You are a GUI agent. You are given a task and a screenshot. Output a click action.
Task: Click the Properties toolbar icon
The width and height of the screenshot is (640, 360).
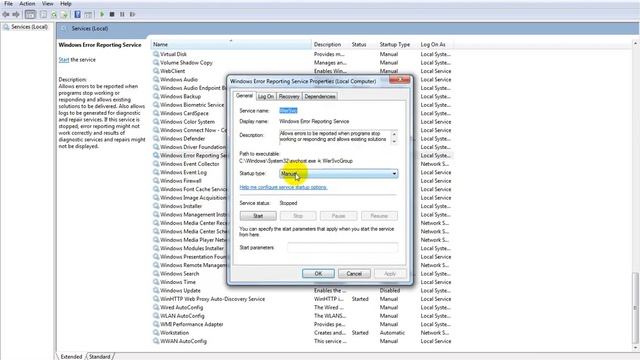(x=43, y=14)
